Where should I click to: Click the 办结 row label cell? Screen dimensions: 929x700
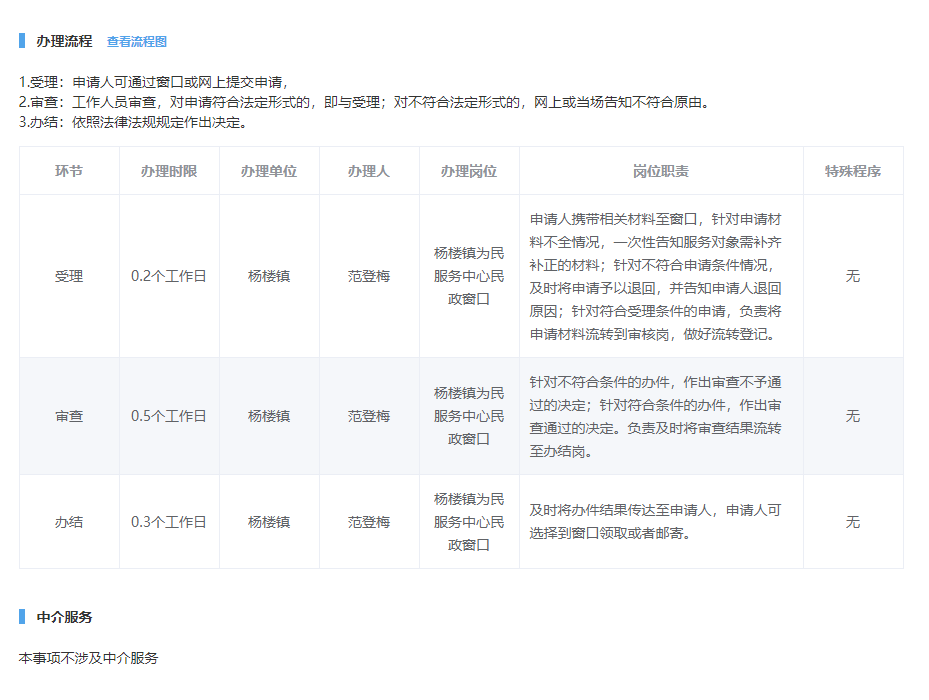click(69, 522)
